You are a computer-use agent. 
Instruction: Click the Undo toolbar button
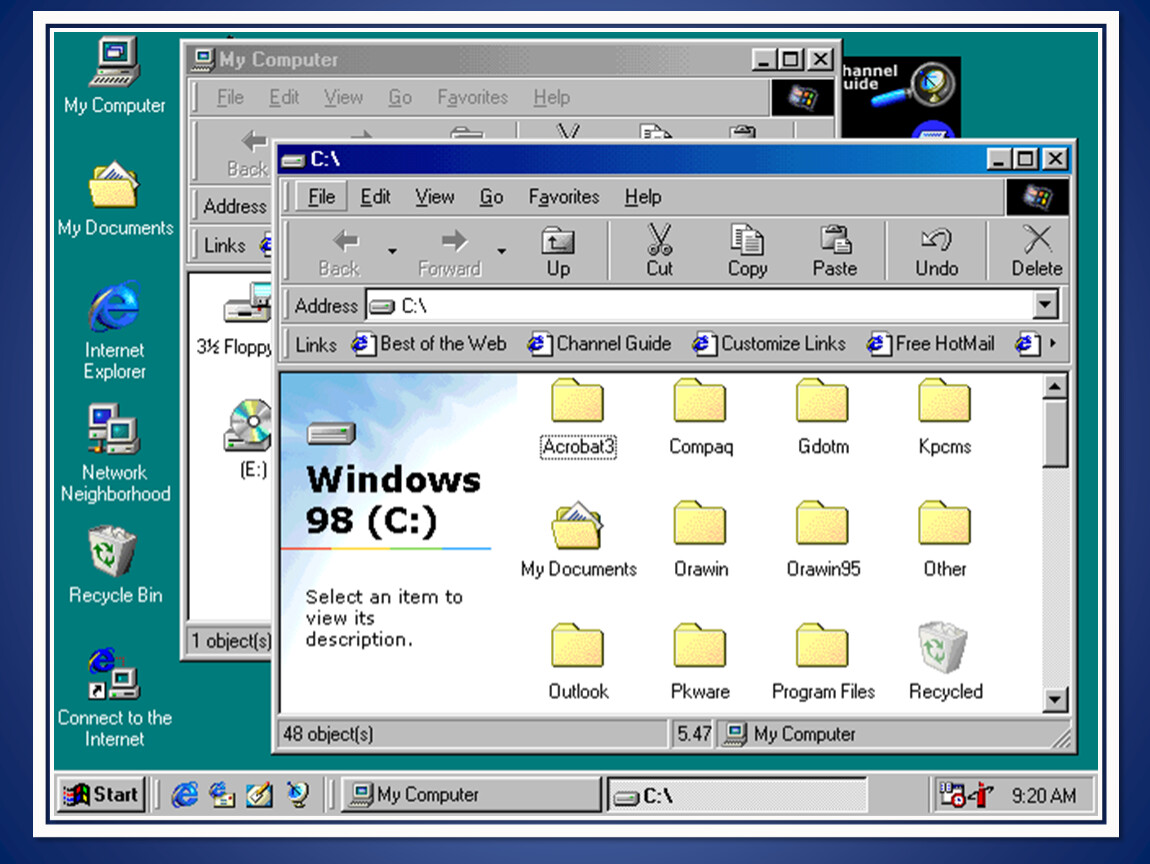(937, 251)
